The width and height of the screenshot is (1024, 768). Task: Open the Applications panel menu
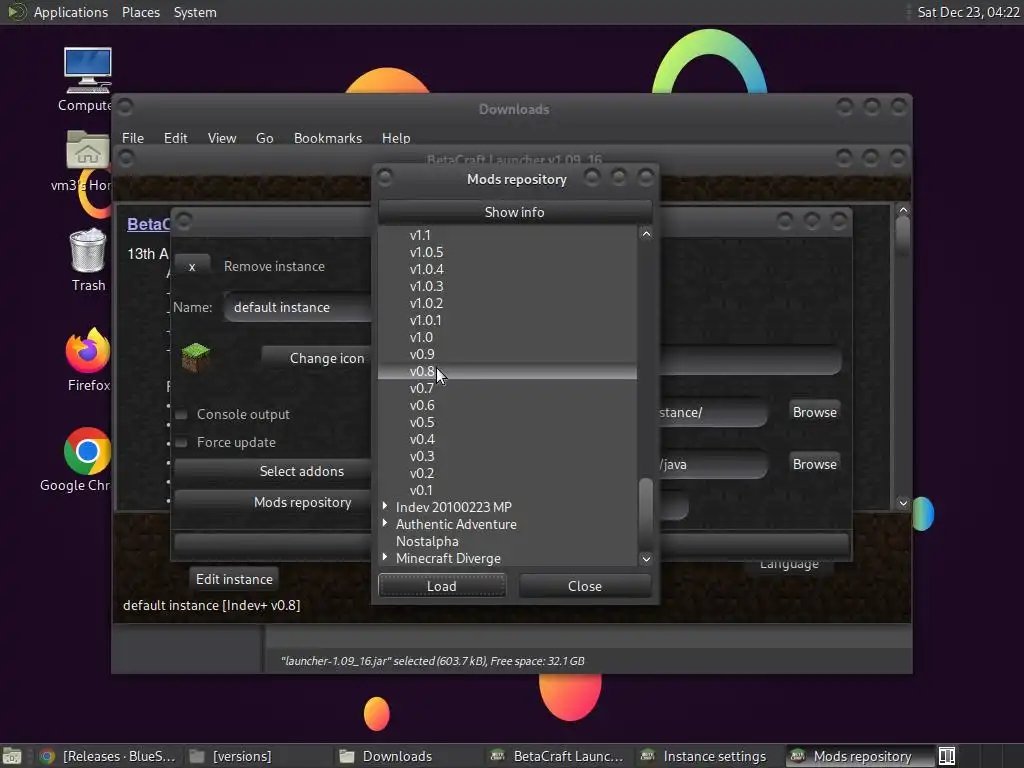pos(71,12)
